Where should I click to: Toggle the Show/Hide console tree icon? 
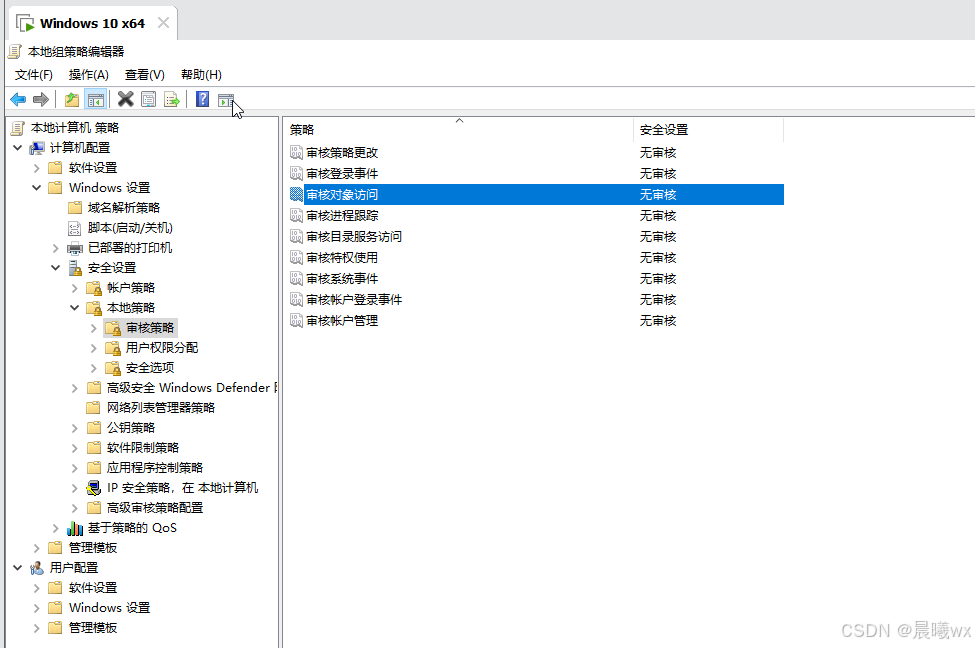[x=95, y=100]
